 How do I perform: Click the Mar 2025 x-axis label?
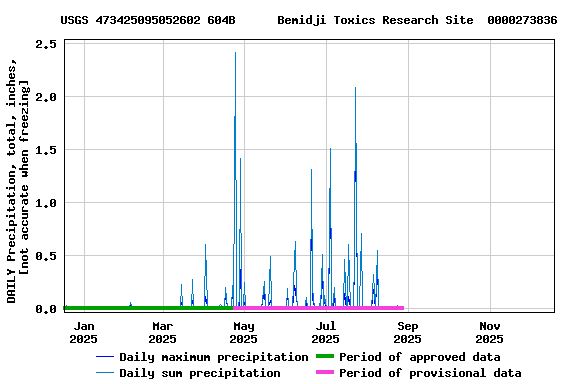pyautogui.click(x=163, y=333)
